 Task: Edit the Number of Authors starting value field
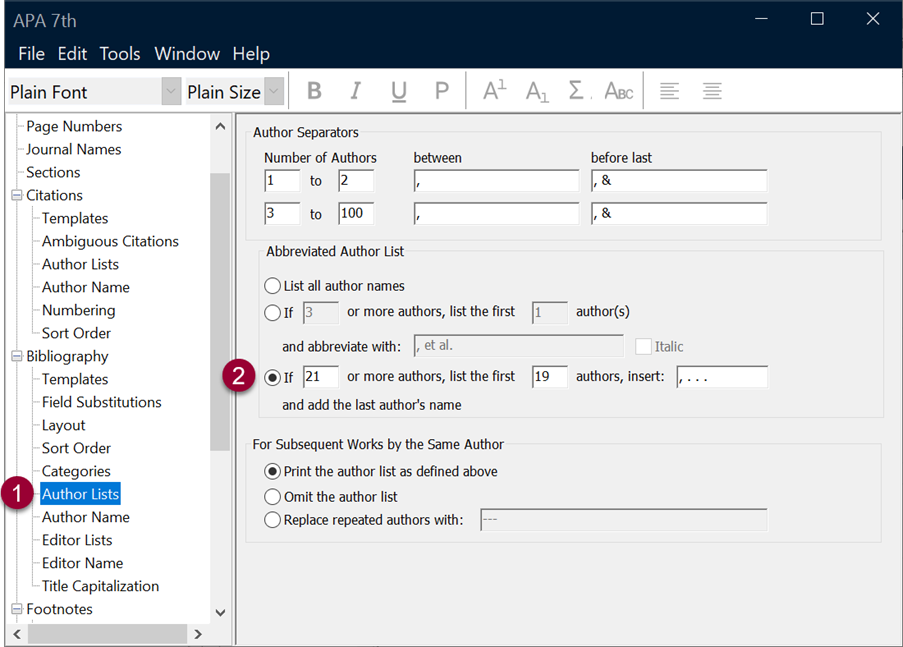point(281,180)
